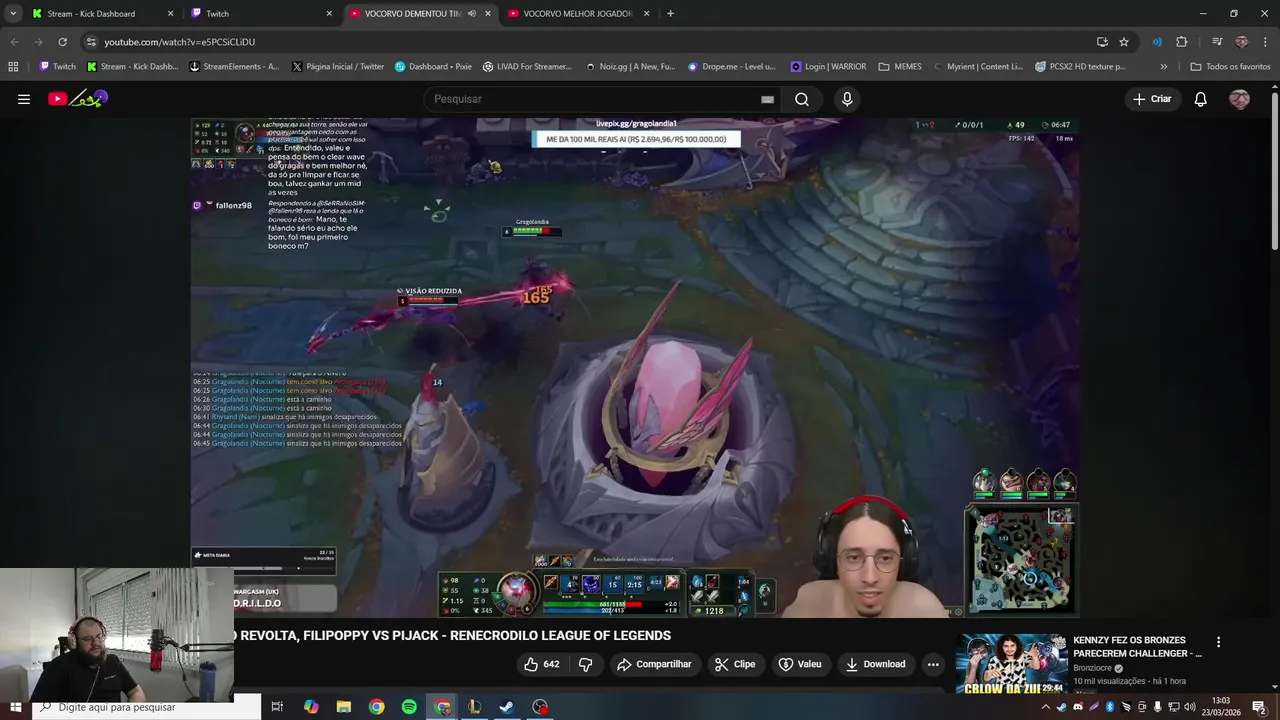
Task: Click the page vertical scrollbar
Action: (1274, 170)
